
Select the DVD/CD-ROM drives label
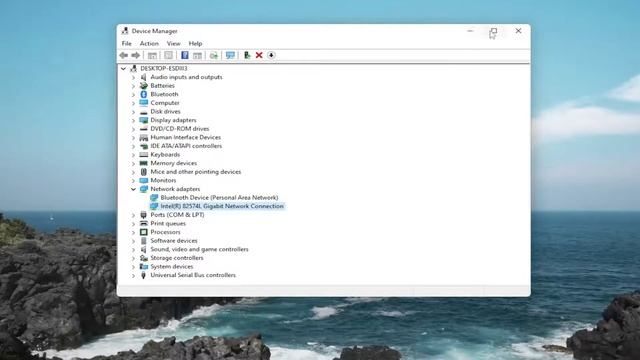180,129
